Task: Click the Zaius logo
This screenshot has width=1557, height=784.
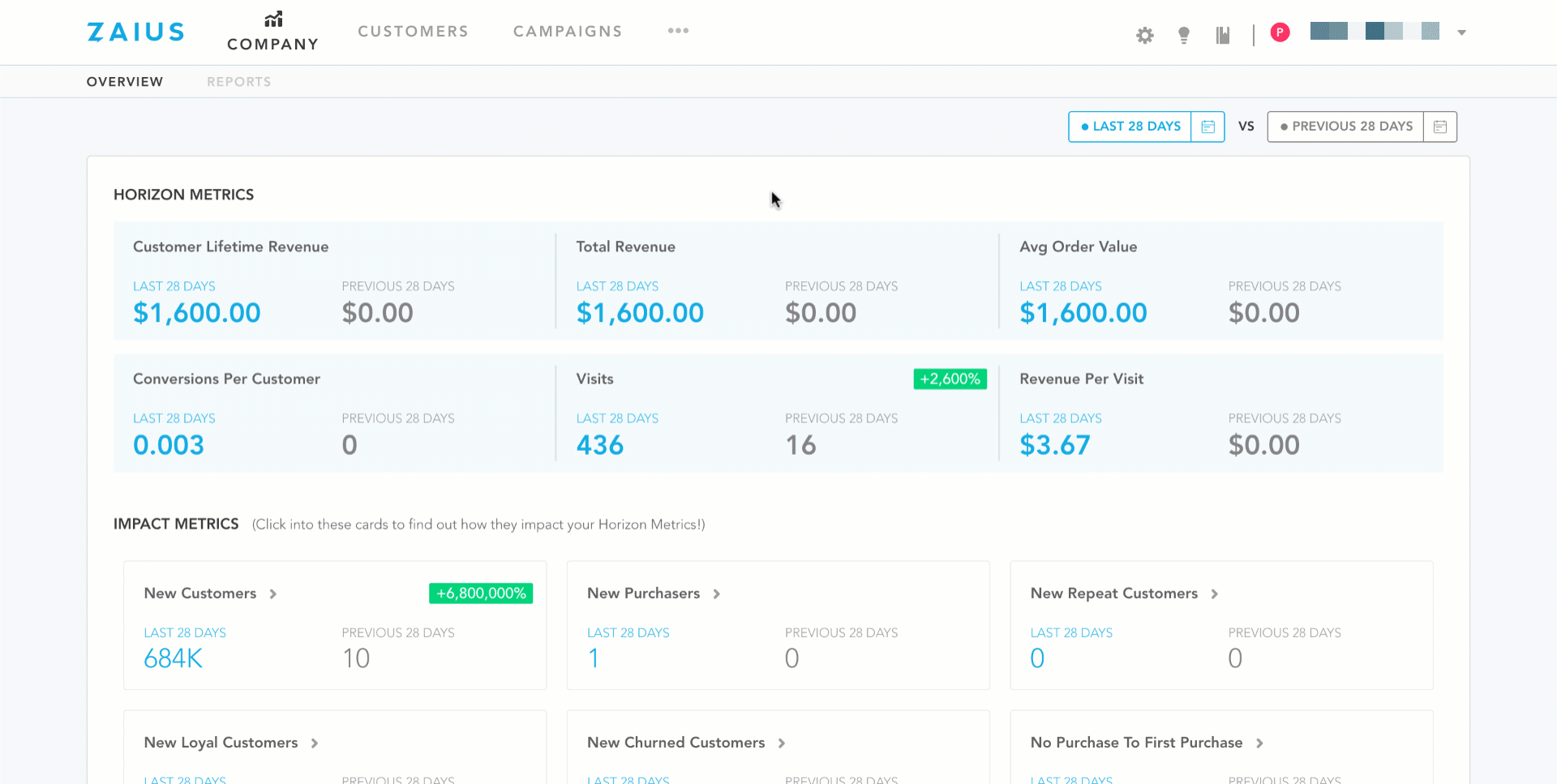Action: point(135,32)
